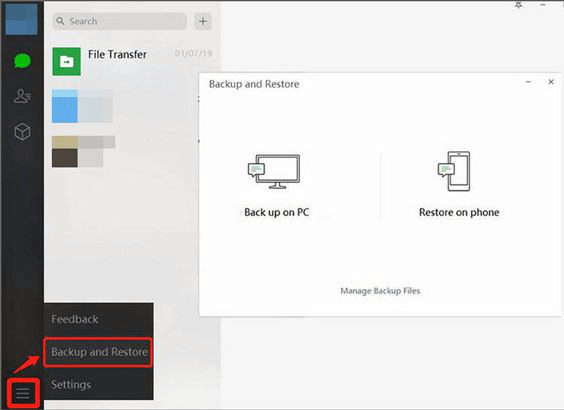Open the chat with blue avatar
The image size is (564, 410).
click(x=132, y=106)
